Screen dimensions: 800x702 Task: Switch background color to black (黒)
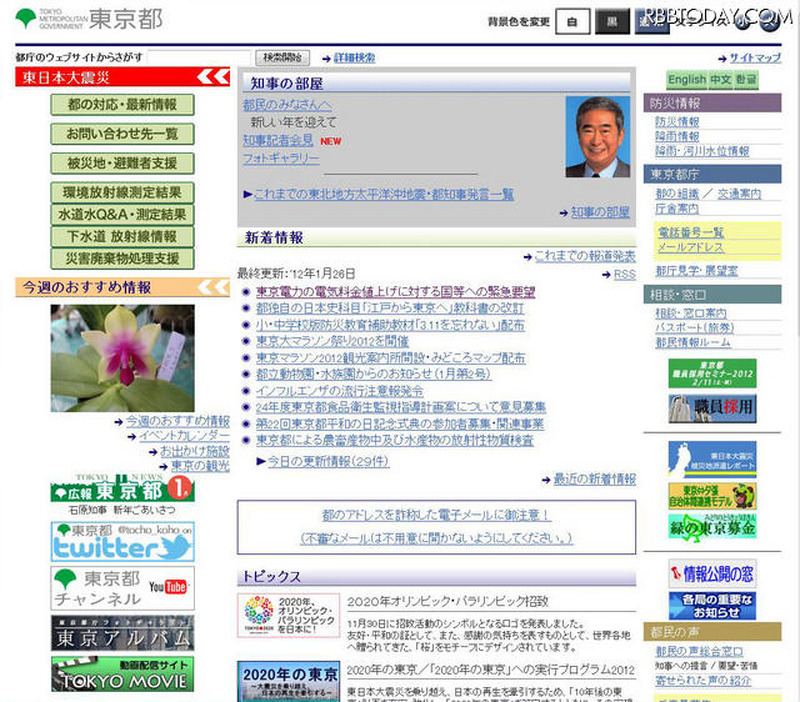click(x=612, y=22)
